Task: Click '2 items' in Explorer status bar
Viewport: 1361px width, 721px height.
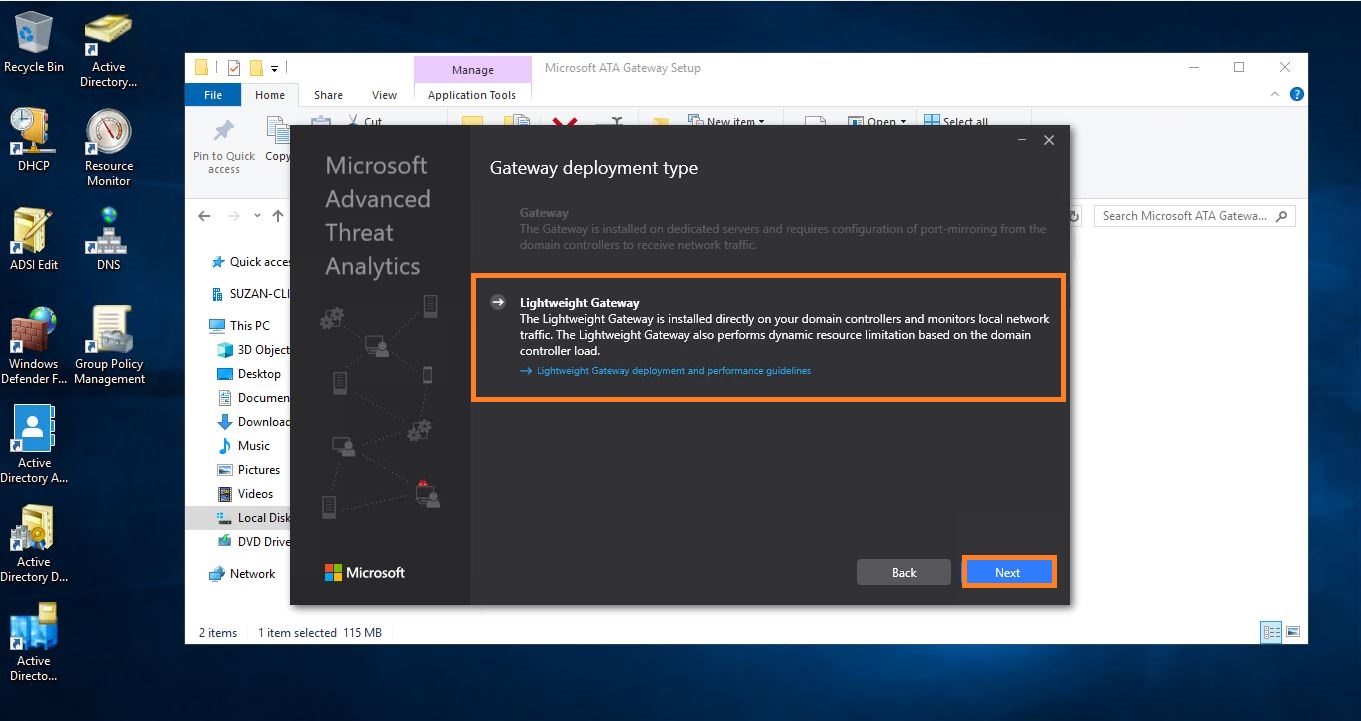Action: 218,633
